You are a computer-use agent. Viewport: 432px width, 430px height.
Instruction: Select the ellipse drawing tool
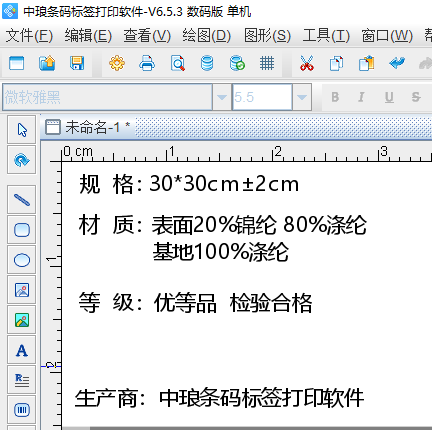pyautogui.click(x=22, y=260)
